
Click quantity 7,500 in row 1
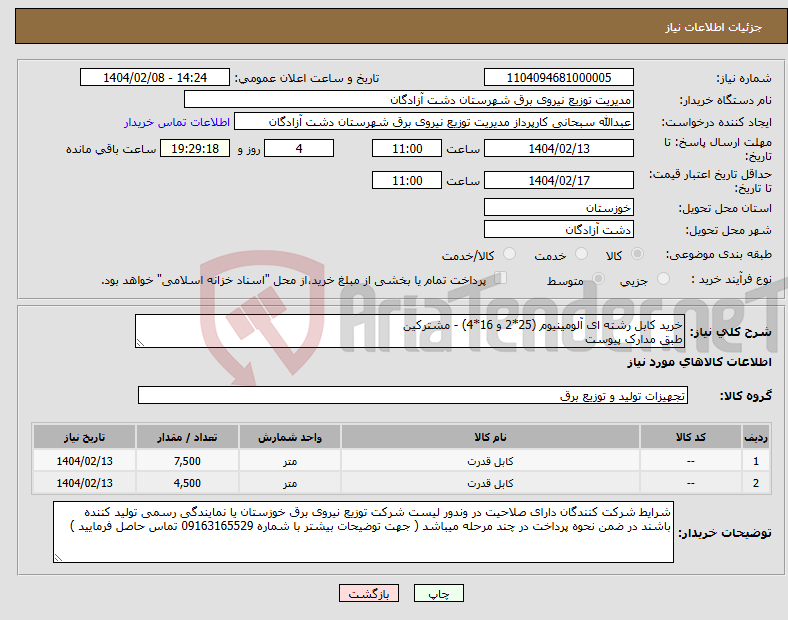(187, 461)
